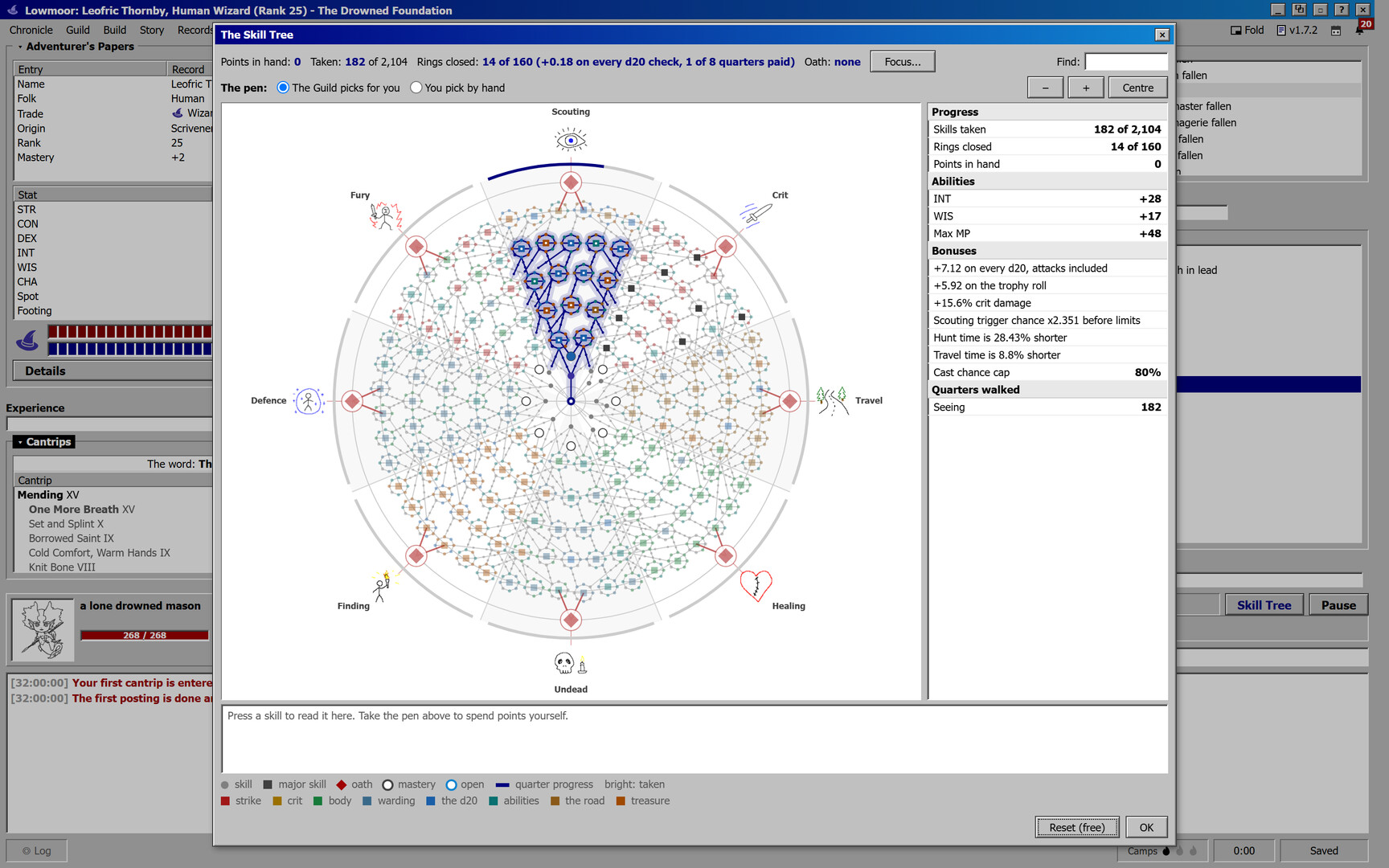Select the Scouting oath diamond node
Screen dimensions: 1389x868
tap(571, 182)
